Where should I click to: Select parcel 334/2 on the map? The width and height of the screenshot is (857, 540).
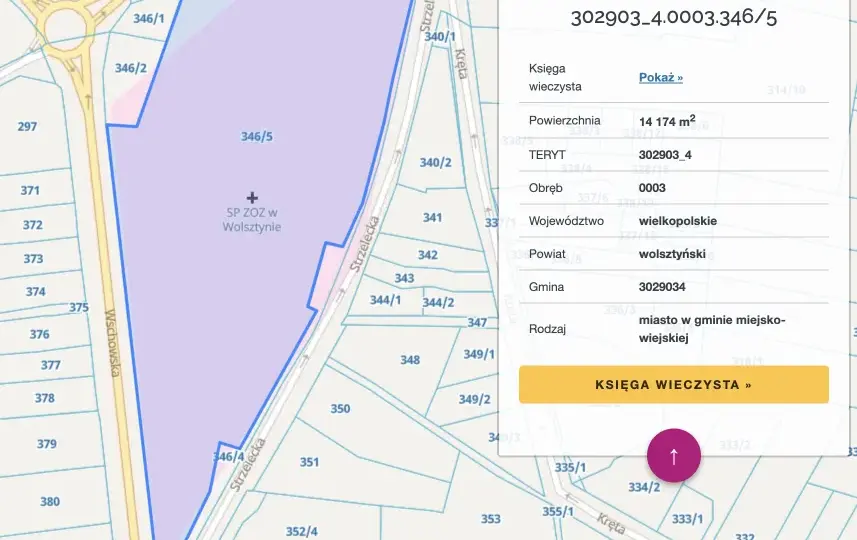[x=644, y=487]
